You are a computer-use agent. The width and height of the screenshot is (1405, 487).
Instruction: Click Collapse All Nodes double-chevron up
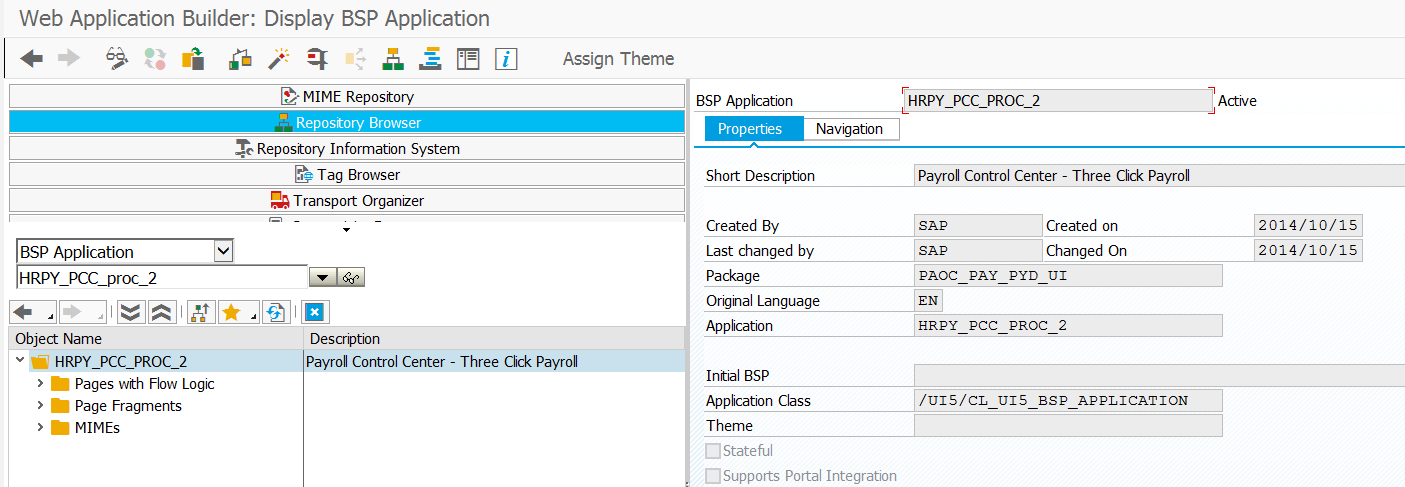(161, 312)
